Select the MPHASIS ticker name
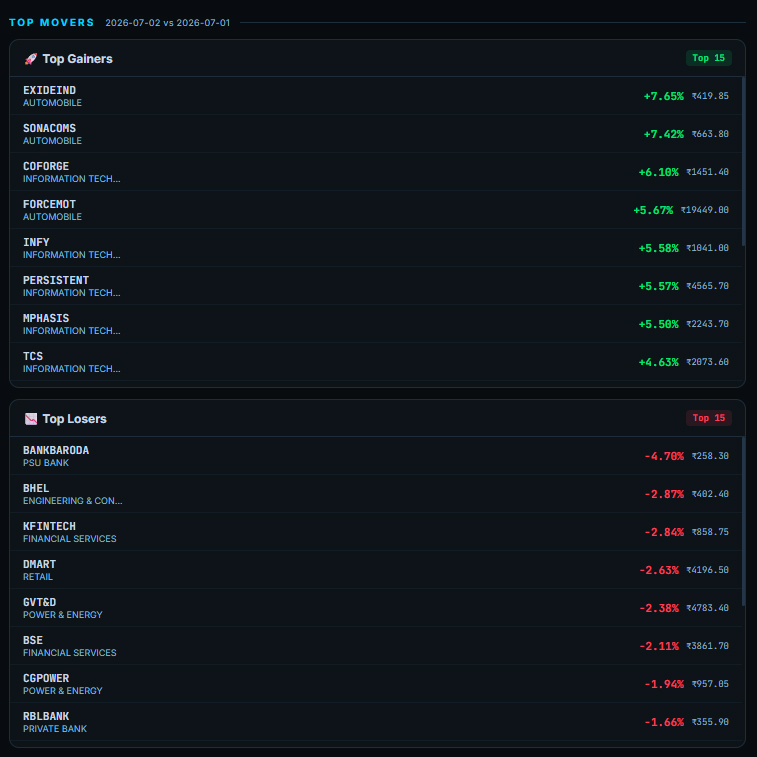 (x=46, y=318)
